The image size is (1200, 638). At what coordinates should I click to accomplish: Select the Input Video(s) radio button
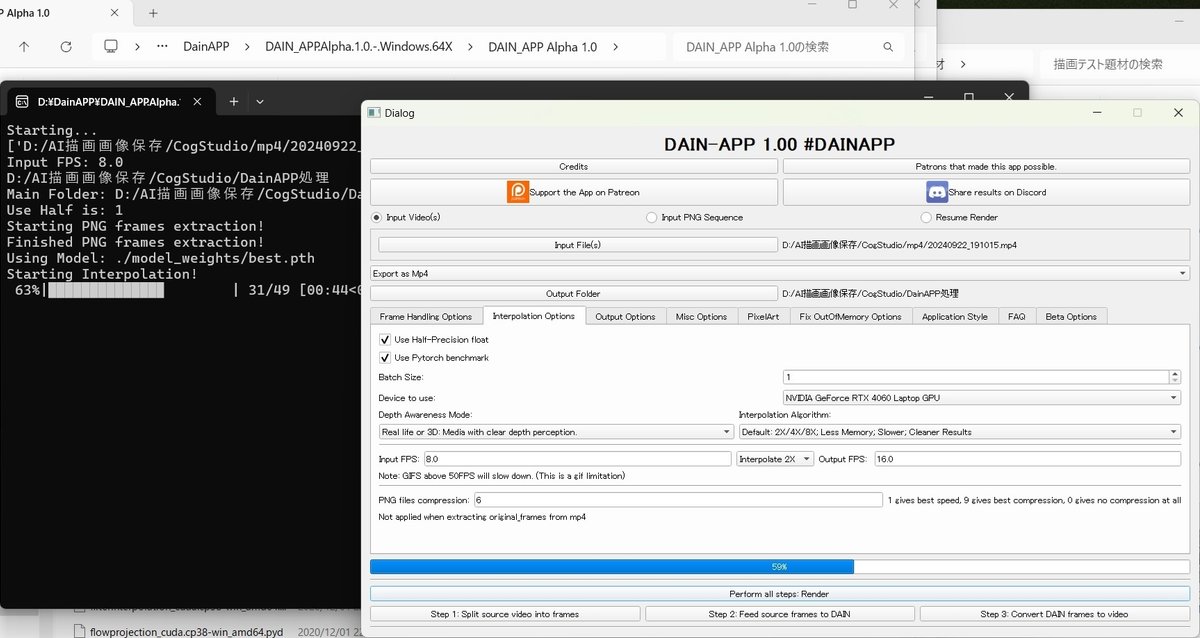click(x=377, y=217)
